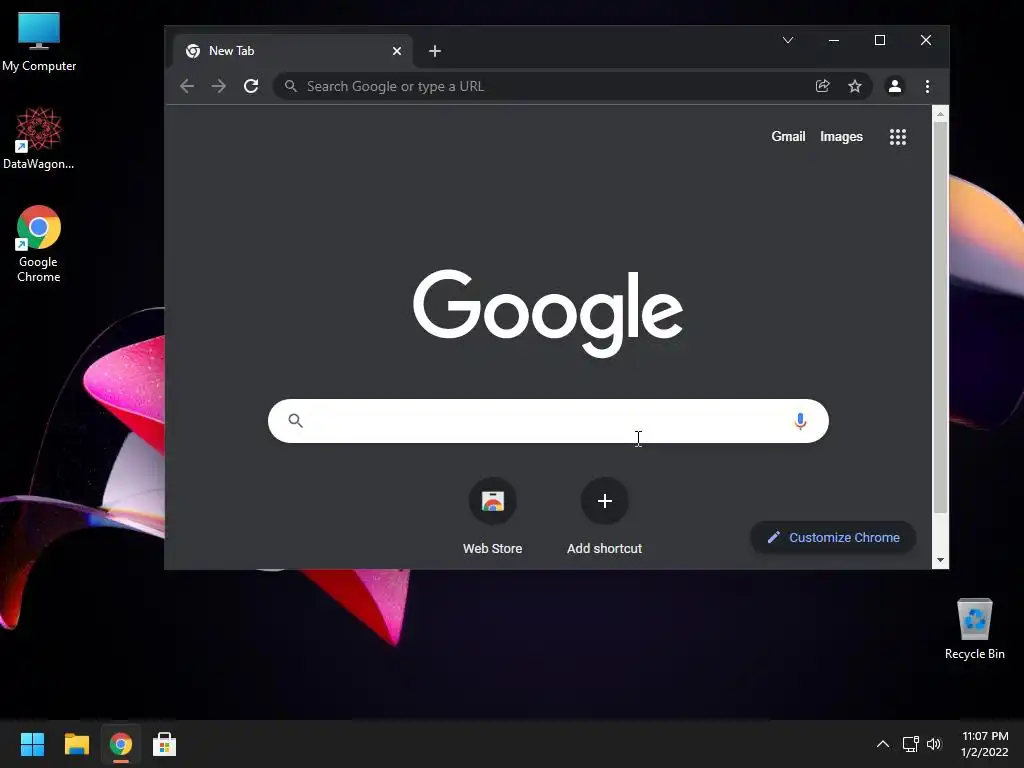The width and height of the screenshot is (1024, 768).
Task: Show hidden tray icons chevron
Action: (882, 744)
